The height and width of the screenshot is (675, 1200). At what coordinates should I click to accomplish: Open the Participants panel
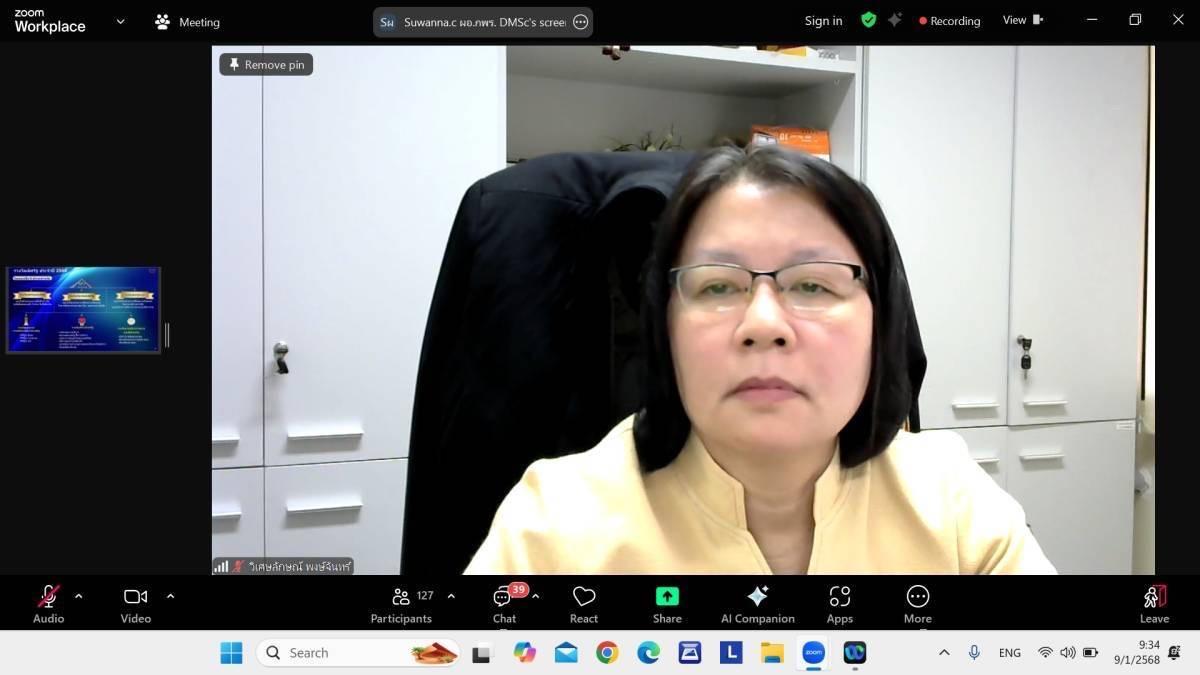pyautogui.click(x=401, y=604)
